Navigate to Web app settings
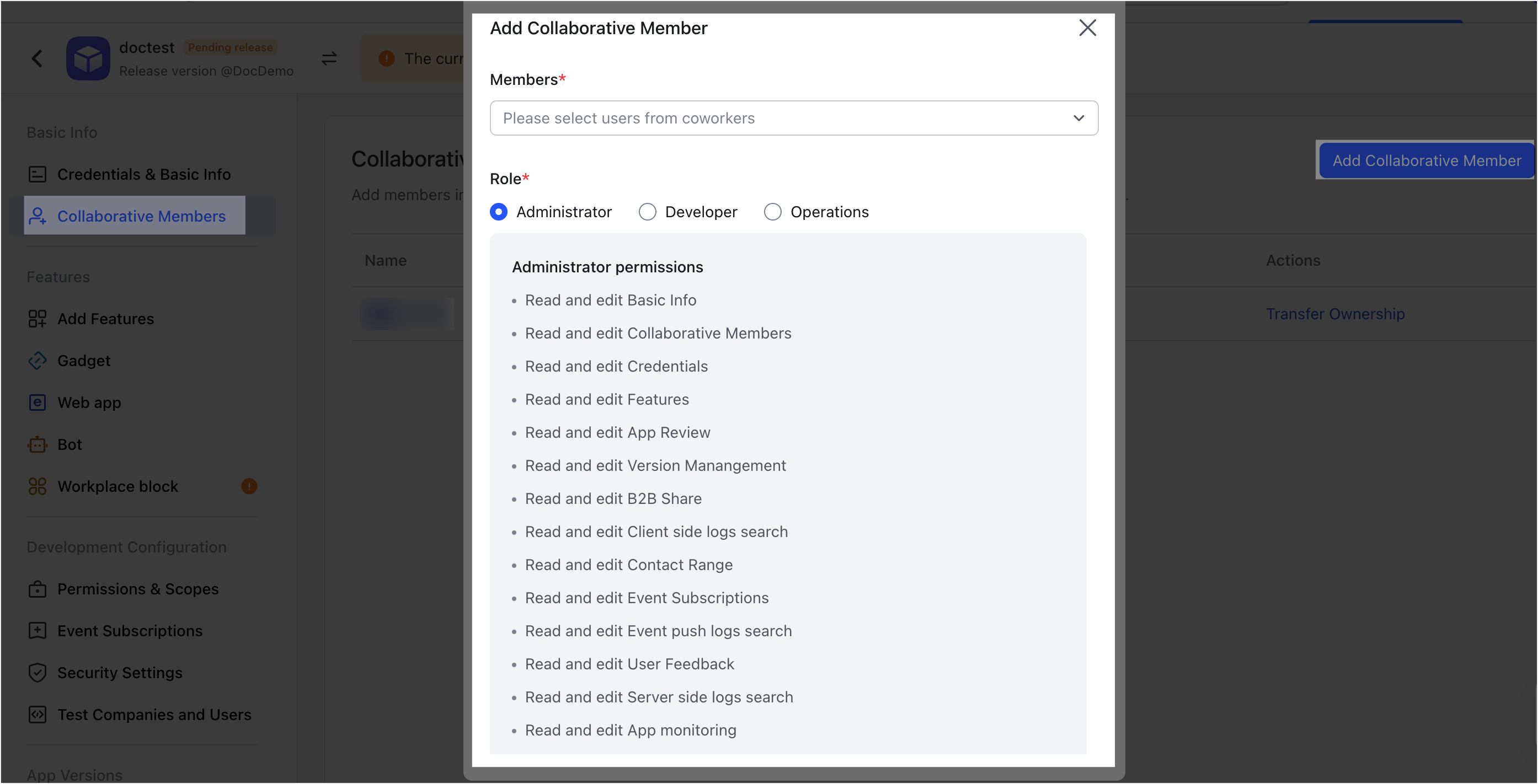 coord(89,402)
